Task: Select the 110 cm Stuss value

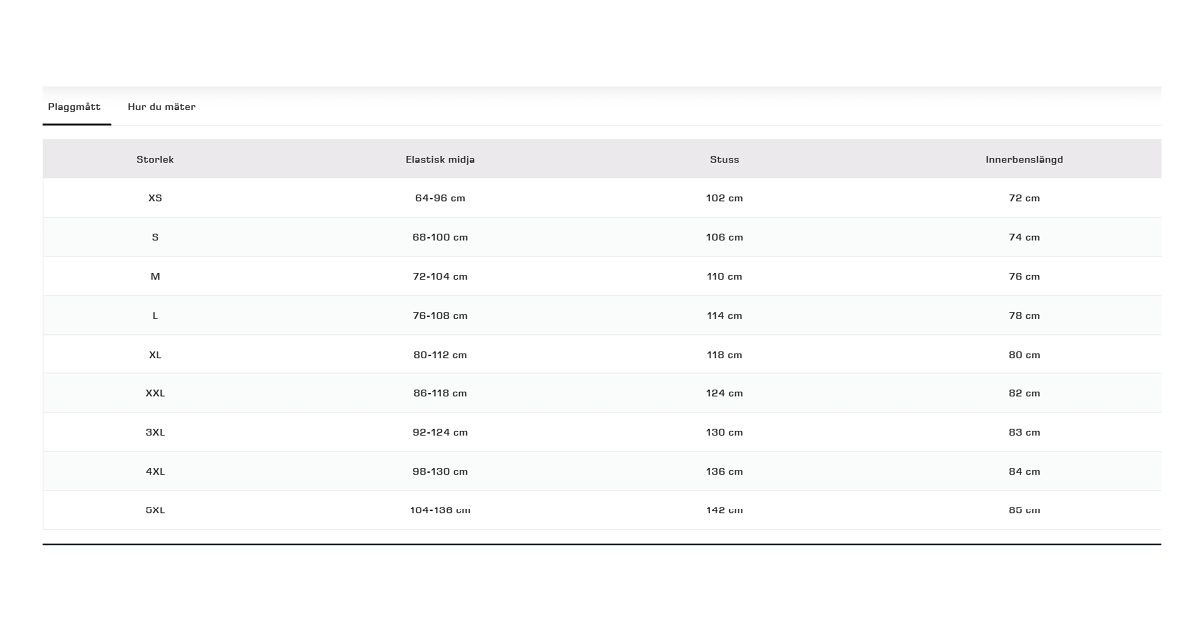Action: pyautogui.click(x=724, y=276)
